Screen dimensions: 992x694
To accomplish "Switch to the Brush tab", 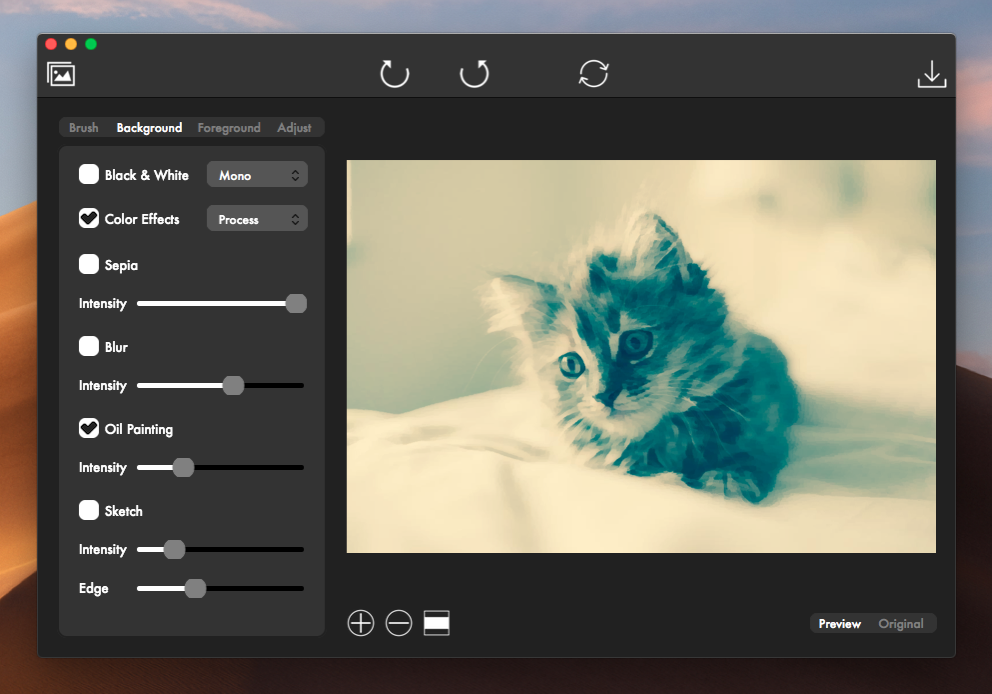I will pyautogui.click(x=84, y=128).
